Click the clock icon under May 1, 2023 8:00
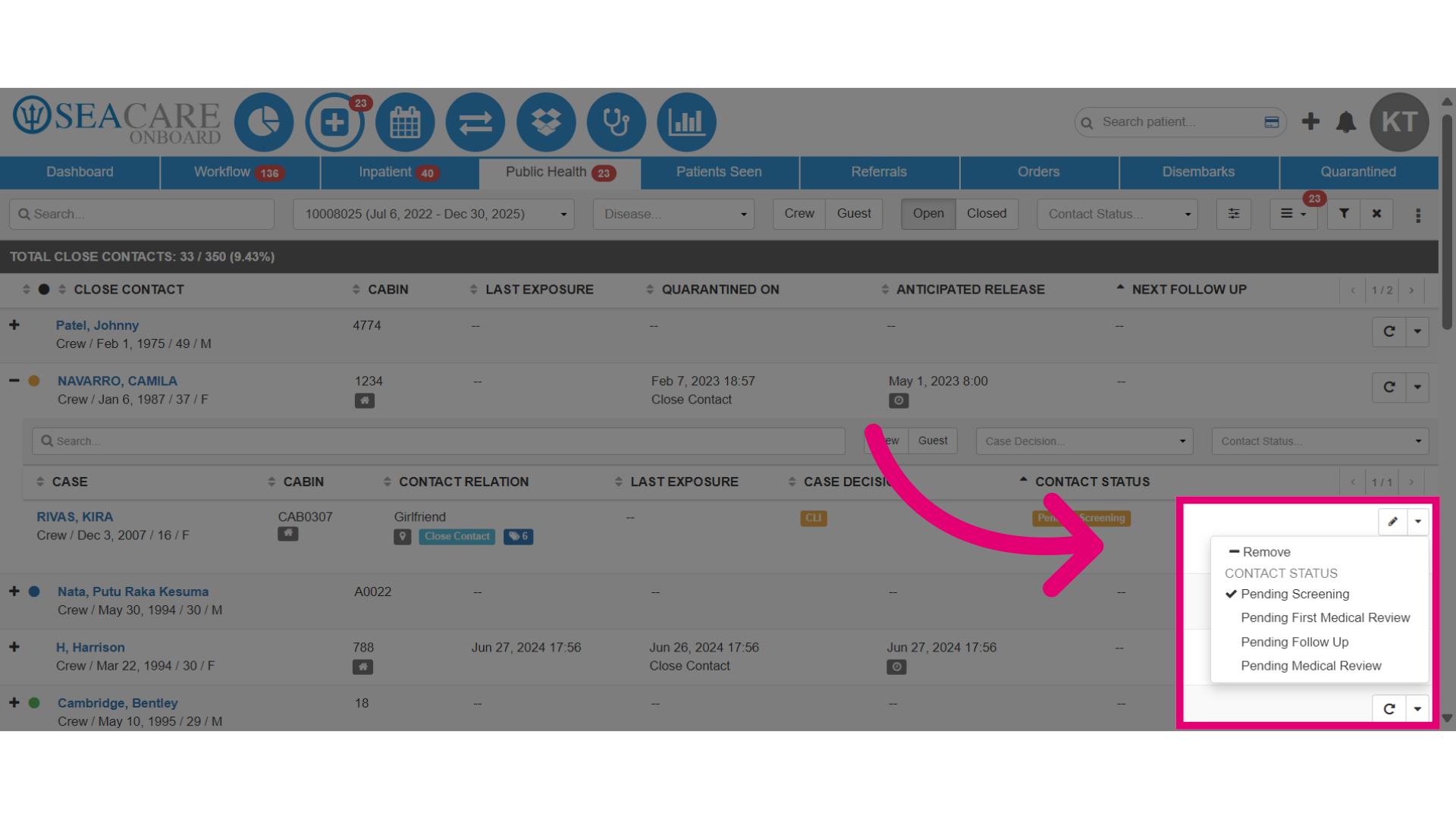Screen dimensions: 1456x819 (899, 400)
